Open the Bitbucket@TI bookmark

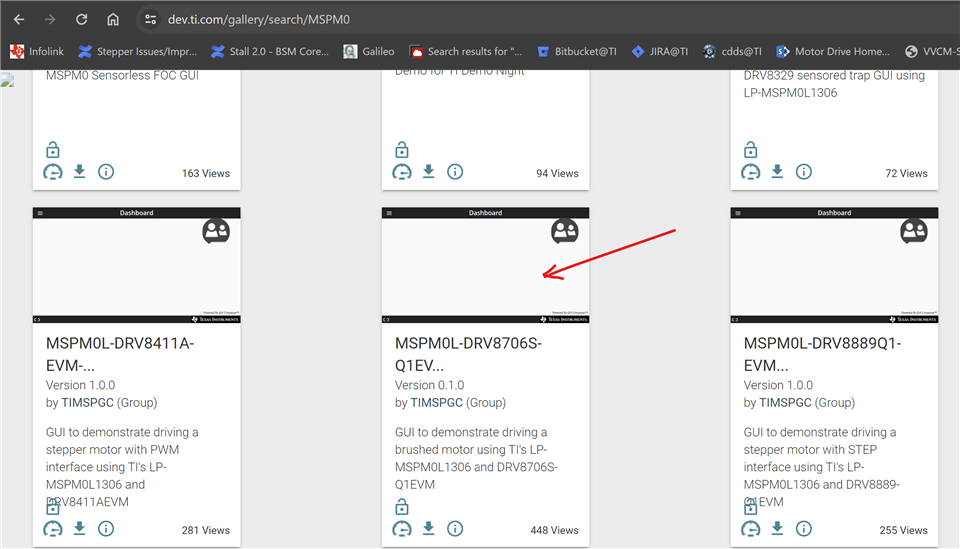coord(577,51)
